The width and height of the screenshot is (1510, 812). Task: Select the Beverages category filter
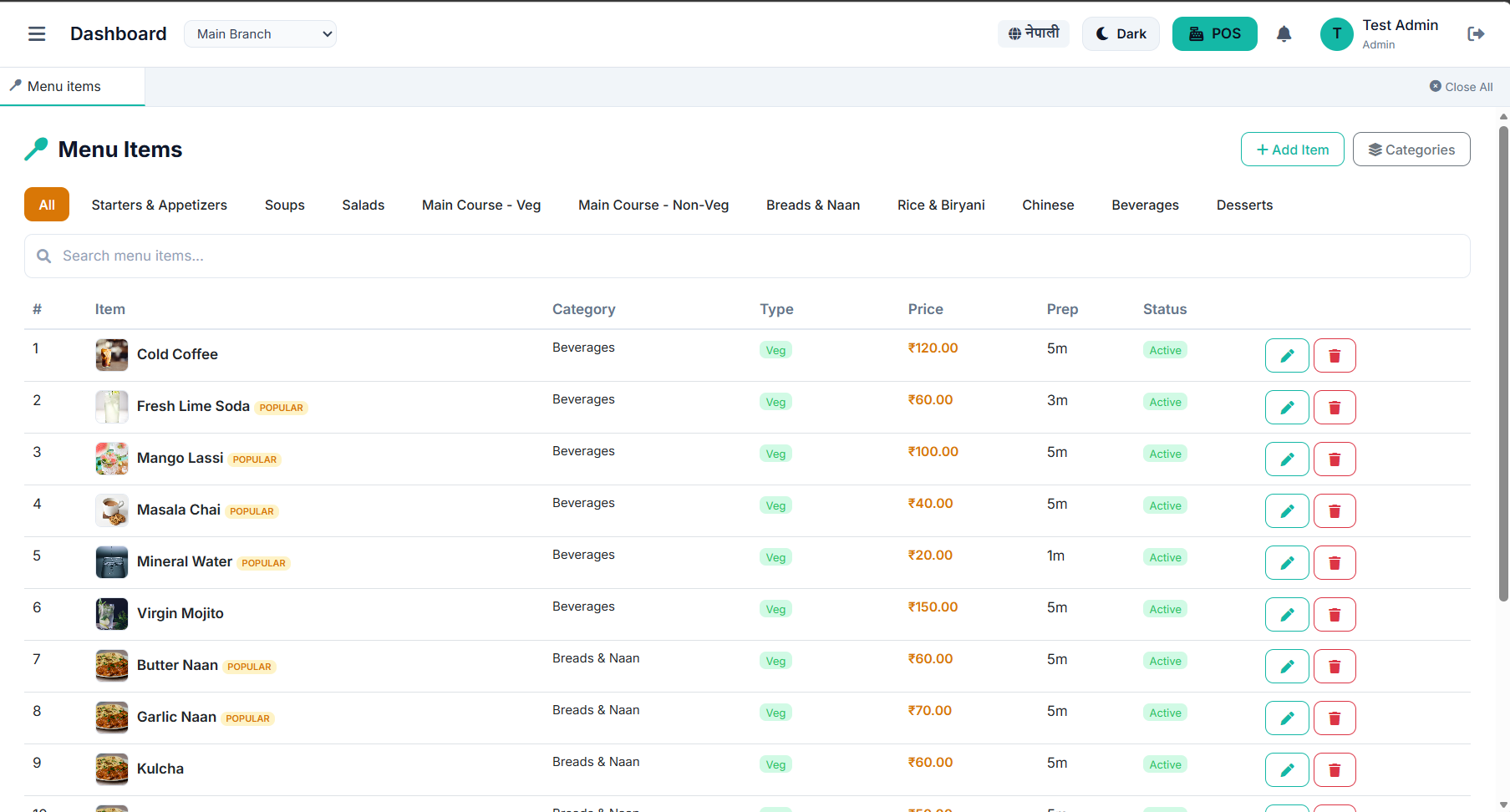(1145, 205)
